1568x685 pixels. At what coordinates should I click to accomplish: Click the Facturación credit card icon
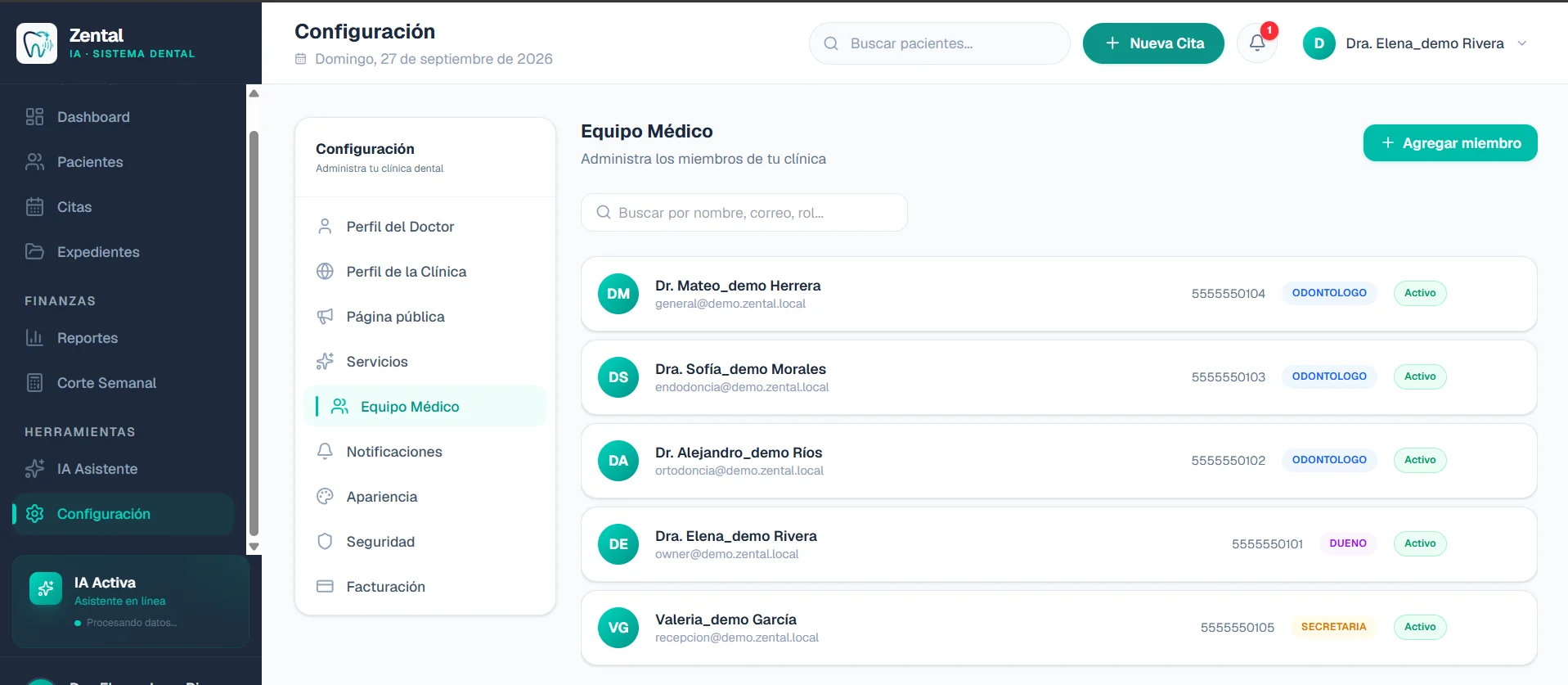pyautogui.click(x=325, y=587)
